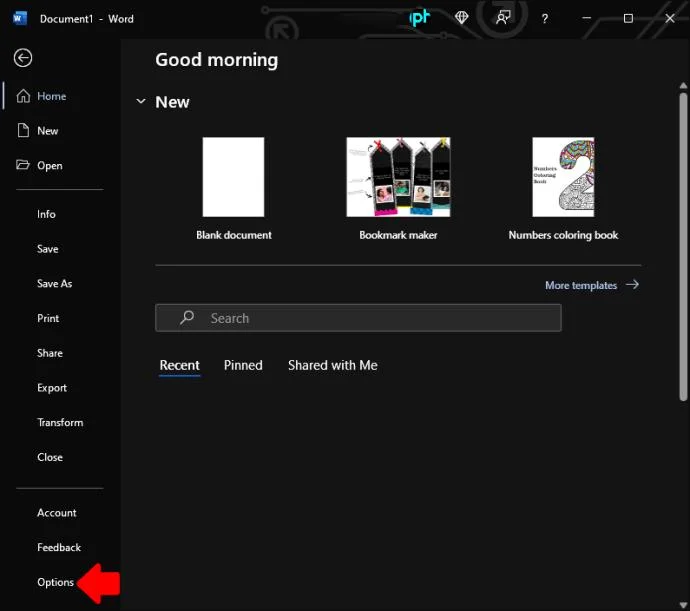Maximize the Word window
Image resolution: width=690 pixels, height=611 pixels.
[628, 18]
